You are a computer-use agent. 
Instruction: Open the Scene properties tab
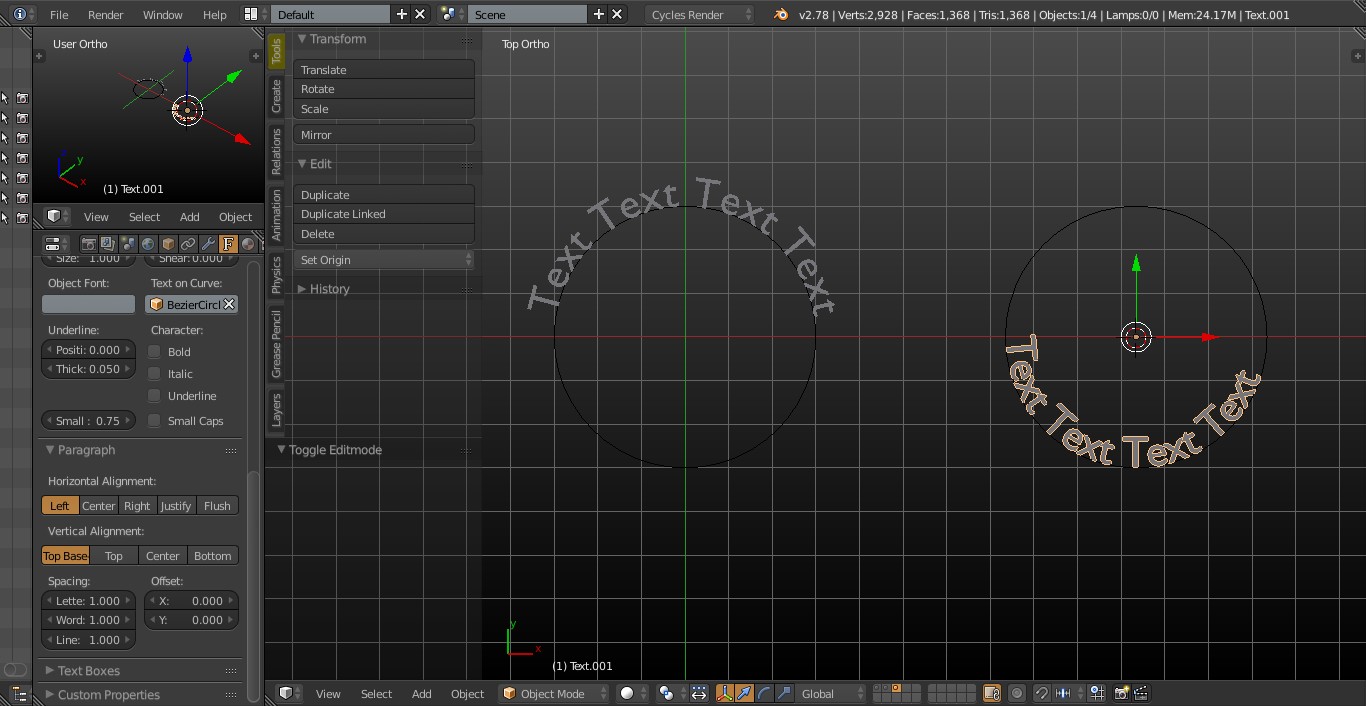(128, 243)
